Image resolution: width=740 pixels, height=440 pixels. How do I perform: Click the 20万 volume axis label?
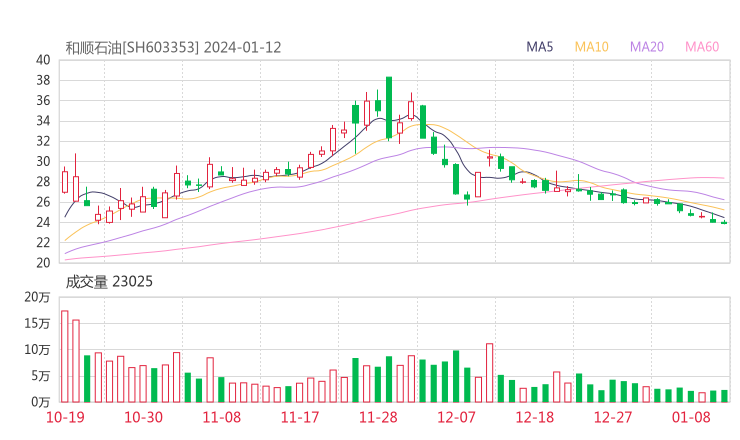click(37, 297)
